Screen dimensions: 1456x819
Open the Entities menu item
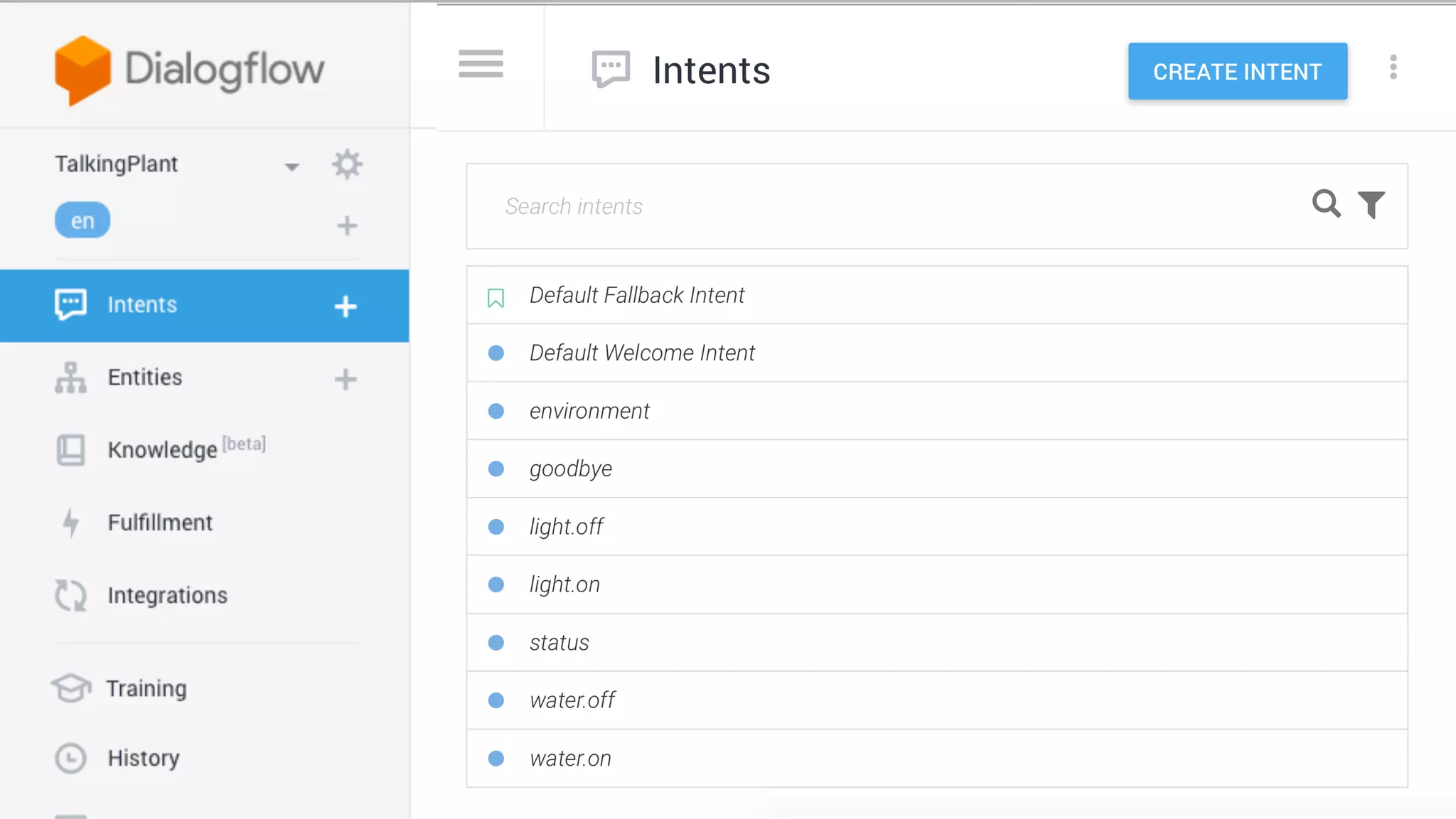[145, 378]
